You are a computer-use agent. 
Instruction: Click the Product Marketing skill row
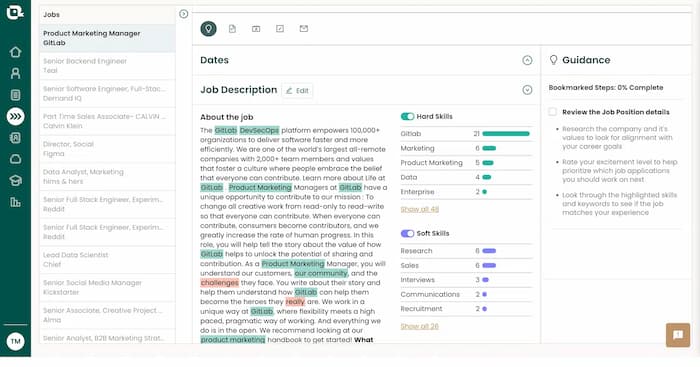point(467,163)
